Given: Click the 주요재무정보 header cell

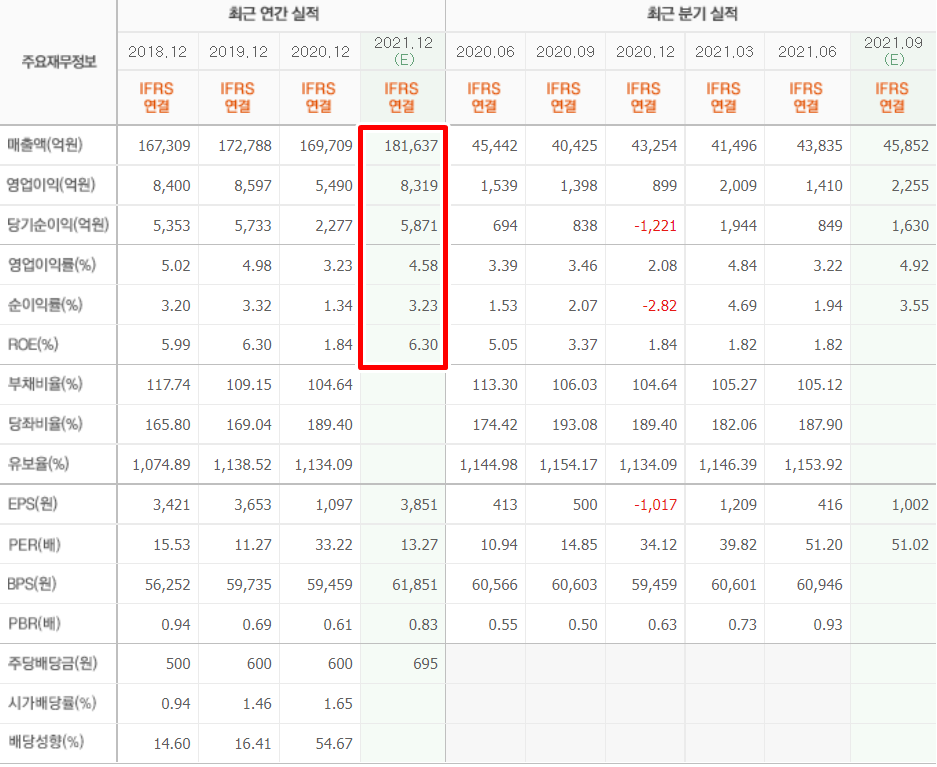Looking at the screenshot, I should click(x=59, y=62).
